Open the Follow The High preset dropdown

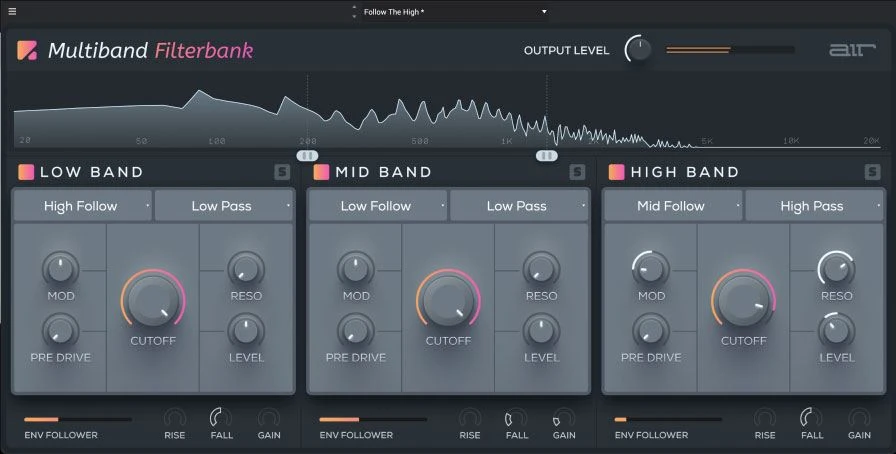point(455,11)
